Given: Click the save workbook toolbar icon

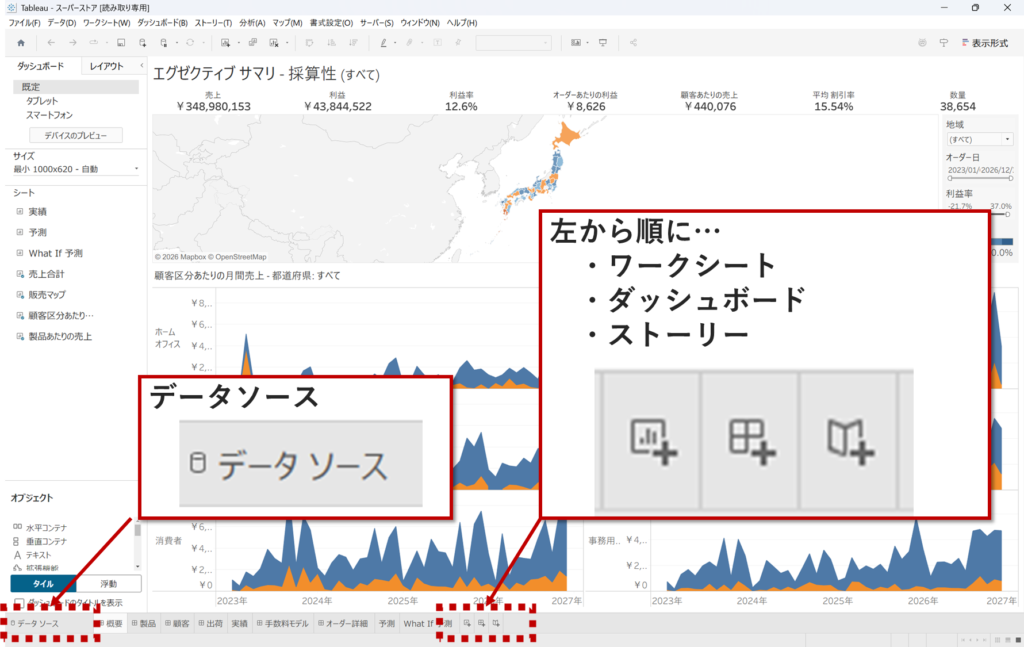Looking at the screenshot, I should [121, 43].
